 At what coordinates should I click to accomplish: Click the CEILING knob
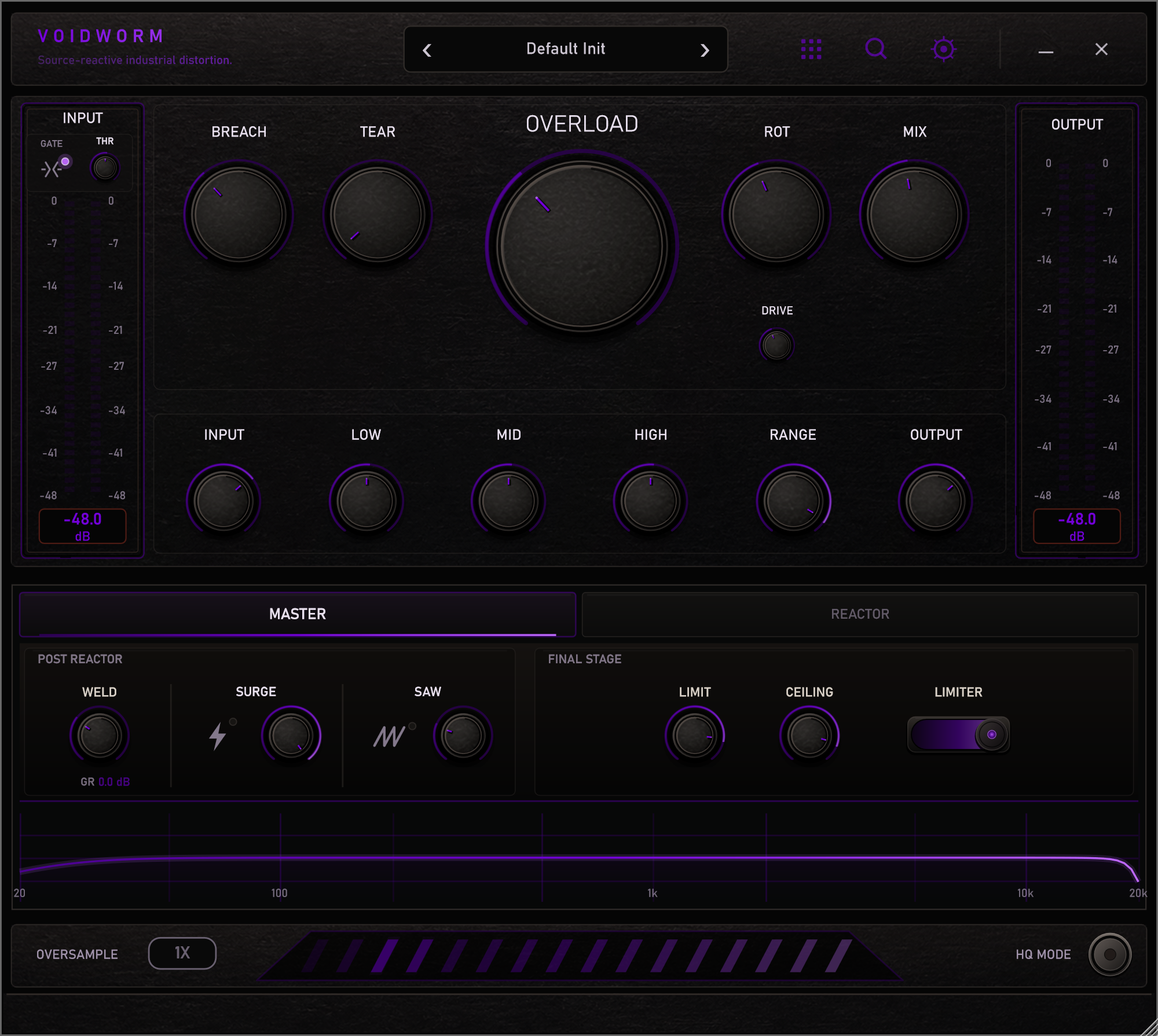[809, 736]
